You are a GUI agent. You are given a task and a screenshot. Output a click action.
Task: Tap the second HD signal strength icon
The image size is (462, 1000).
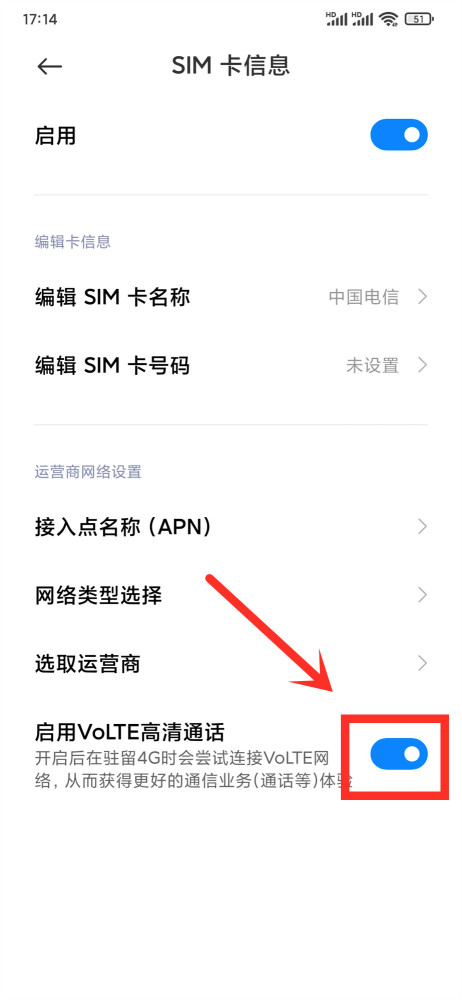362,18
